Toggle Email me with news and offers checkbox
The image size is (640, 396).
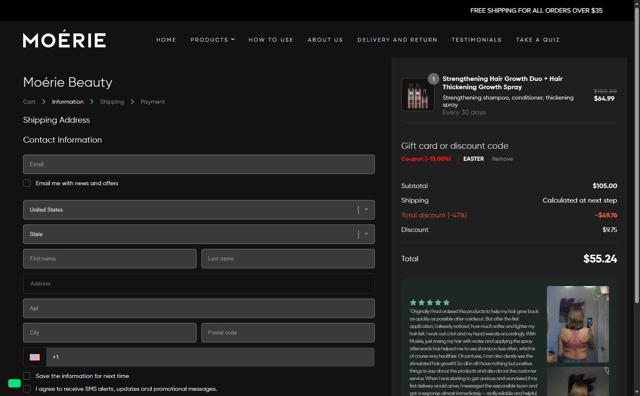coord(27,183)
